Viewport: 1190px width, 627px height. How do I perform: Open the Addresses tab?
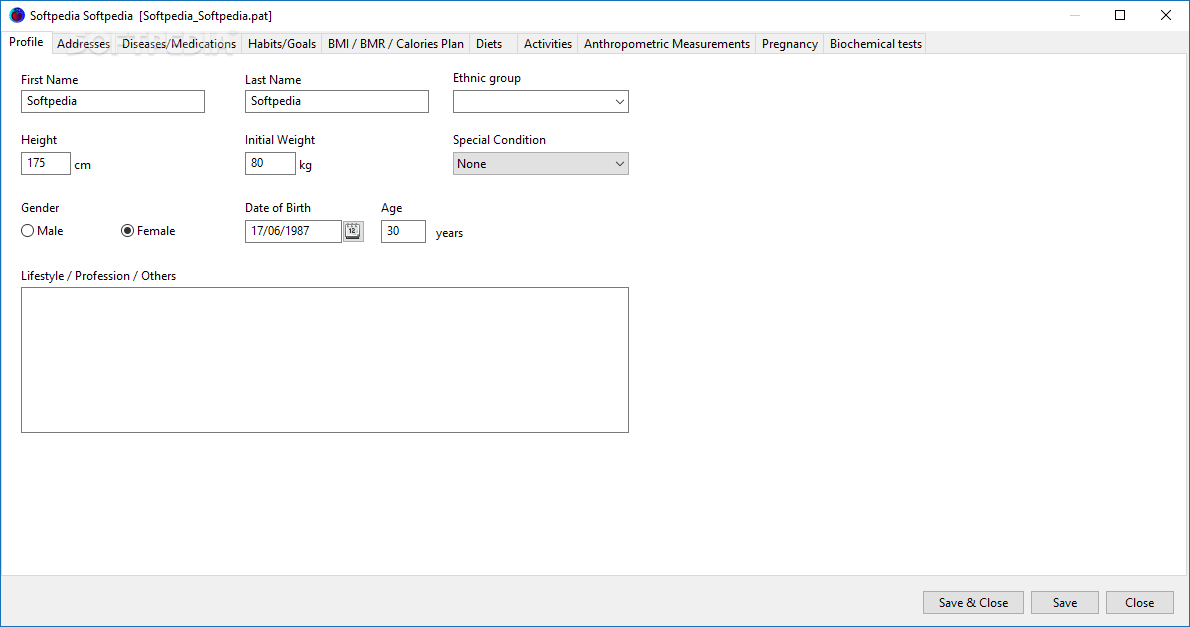83,44
